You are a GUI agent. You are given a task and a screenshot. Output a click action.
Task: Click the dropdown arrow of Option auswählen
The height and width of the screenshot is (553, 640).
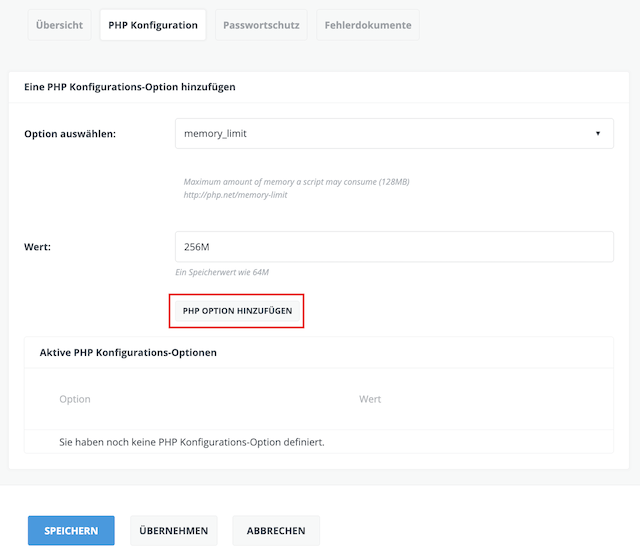click(598, 133)
